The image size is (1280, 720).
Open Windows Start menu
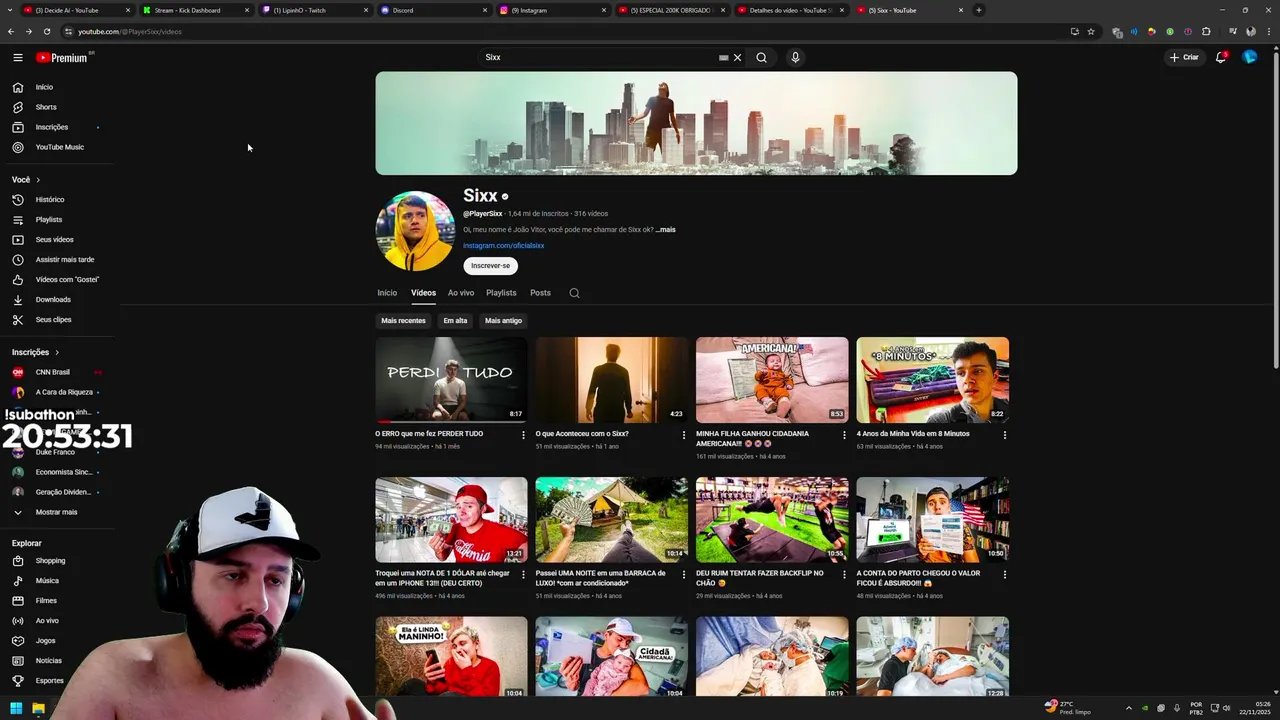(x=15, y=709)
